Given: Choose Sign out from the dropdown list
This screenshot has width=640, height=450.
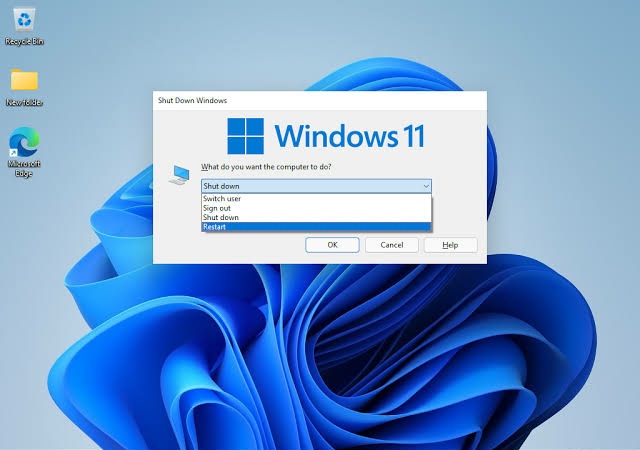Looking at the screenshot, I should coord(316,208).
